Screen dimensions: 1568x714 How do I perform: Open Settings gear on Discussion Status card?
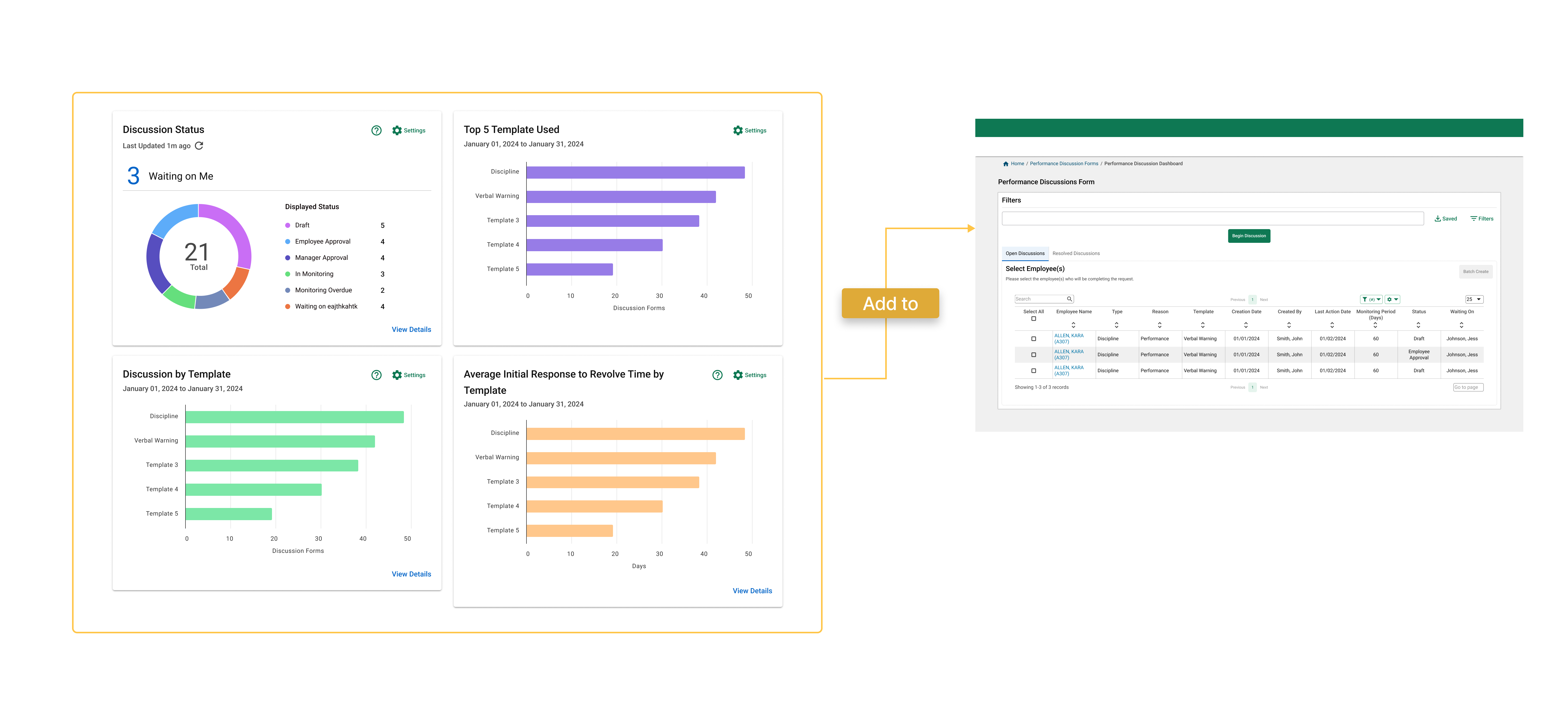tap(397, 130)
